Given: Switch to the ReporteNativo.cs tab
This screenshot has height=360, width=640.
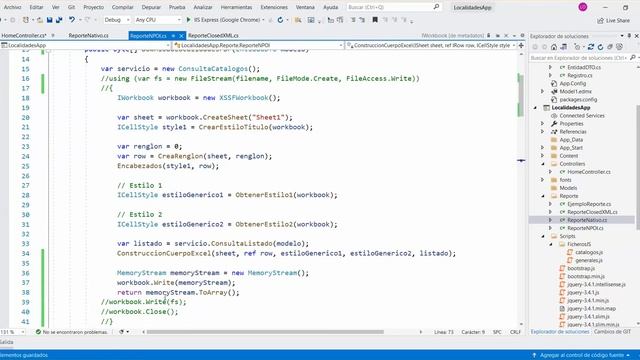Looking at the screenshot, I should coord(89,36).
